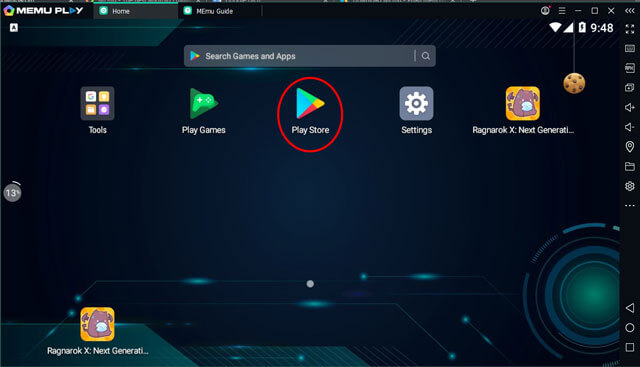The width and height of the screenshot is (640, 367).
Task: Show more sidebar tools via ellipsis
Action: tap(630, 205)
